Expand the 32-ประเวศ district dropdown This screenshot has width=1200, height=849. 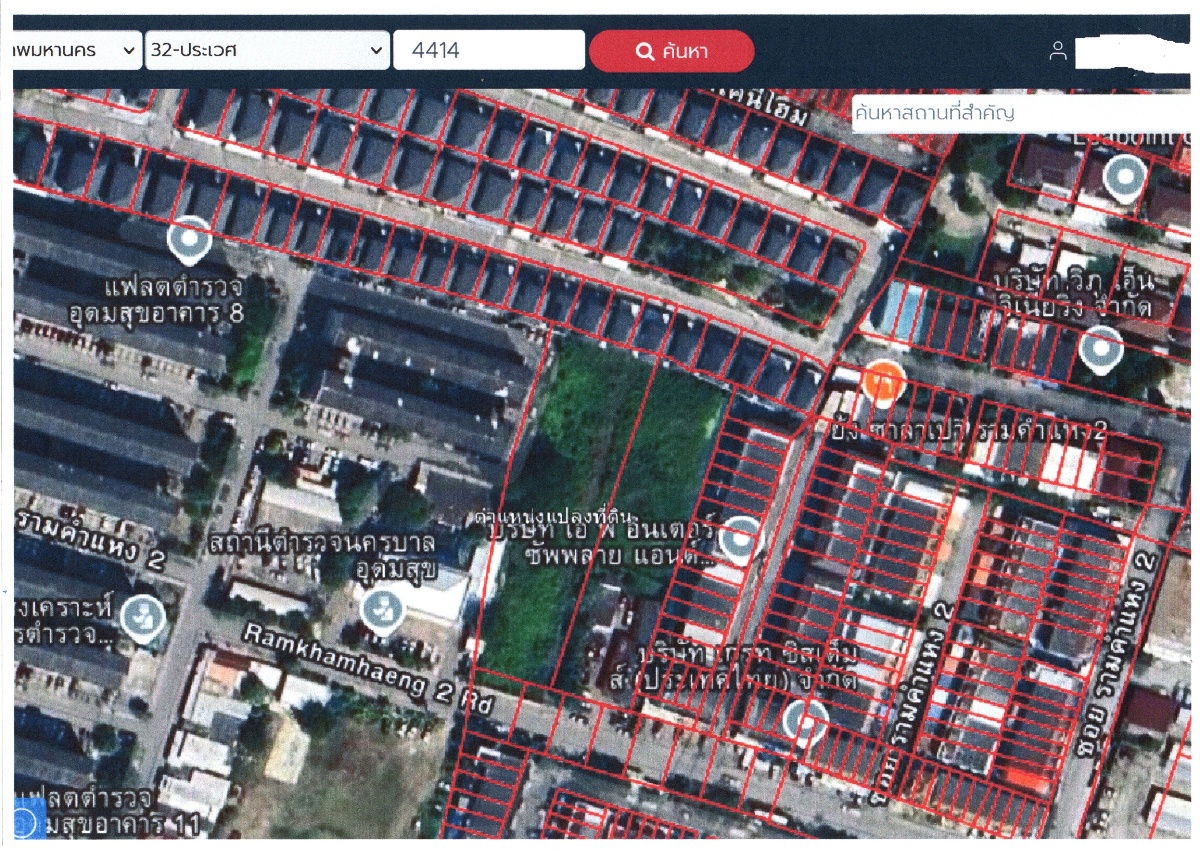tap(266, 50)
